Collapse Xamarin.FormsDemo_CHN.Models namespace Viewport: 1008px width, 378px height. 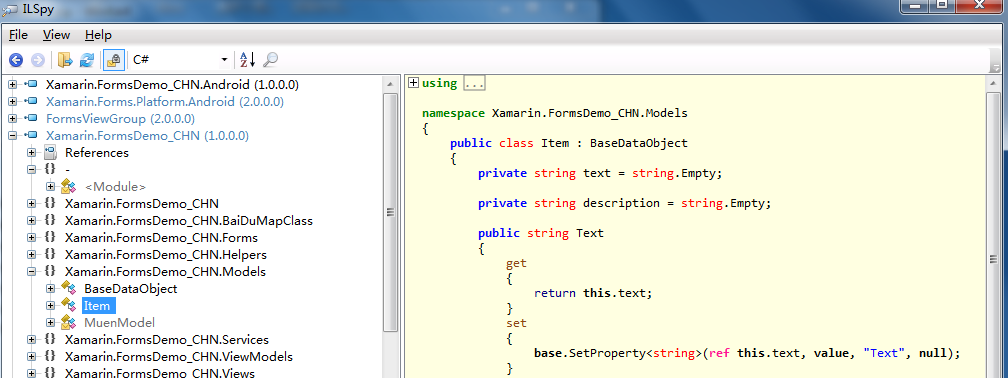pyautogui.click(x=31, y=271)
